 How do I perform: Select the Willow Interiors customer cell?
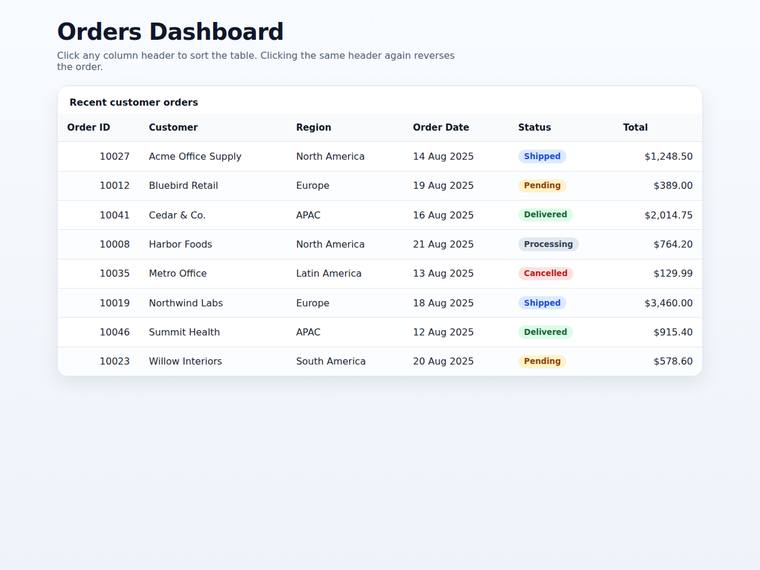click(213, 361)
